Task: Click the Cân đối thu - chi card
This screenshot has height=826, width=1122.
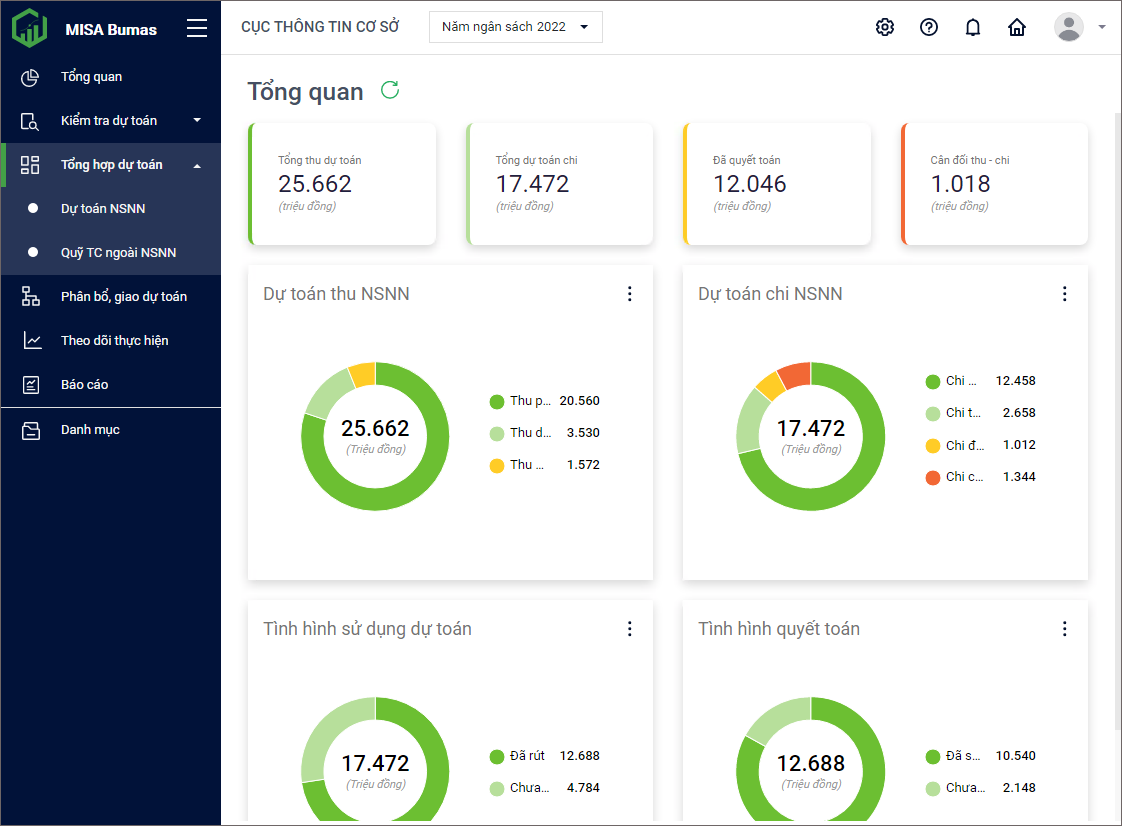Action: tap(994, 184)
